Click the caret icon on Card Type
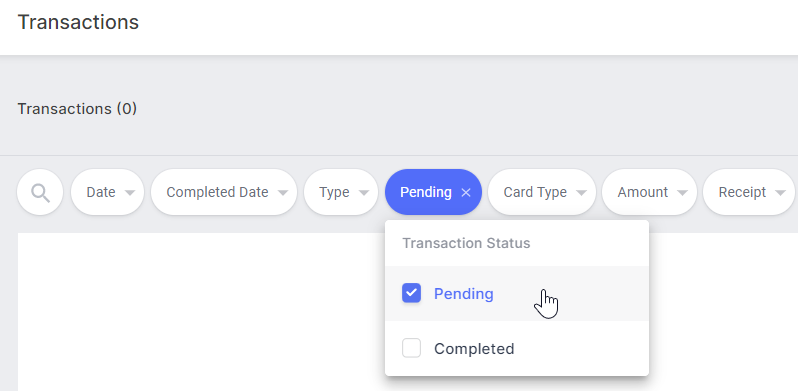Viewport: 798px width, 391px height. [581, 193]
